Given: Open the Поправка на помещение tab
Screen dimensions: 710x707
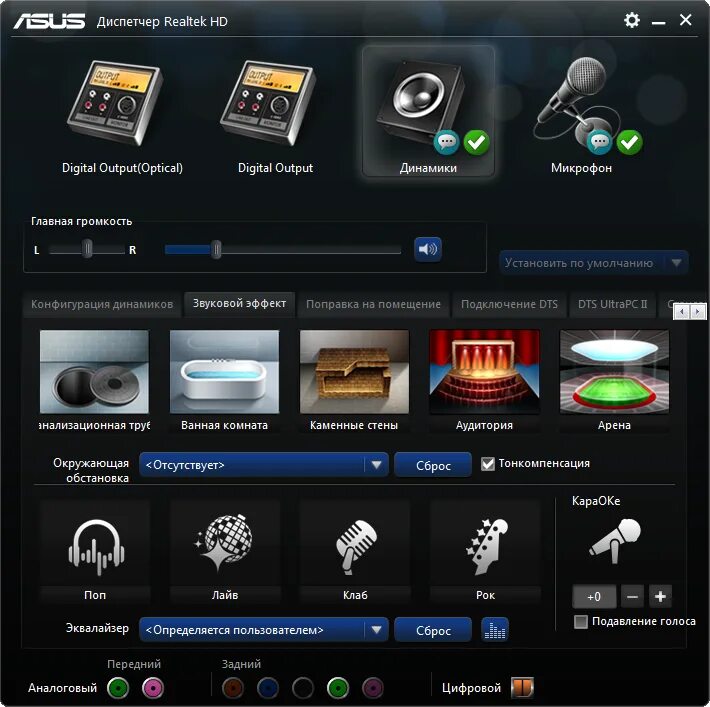Looking at the screenshot, I should [373, 304].
